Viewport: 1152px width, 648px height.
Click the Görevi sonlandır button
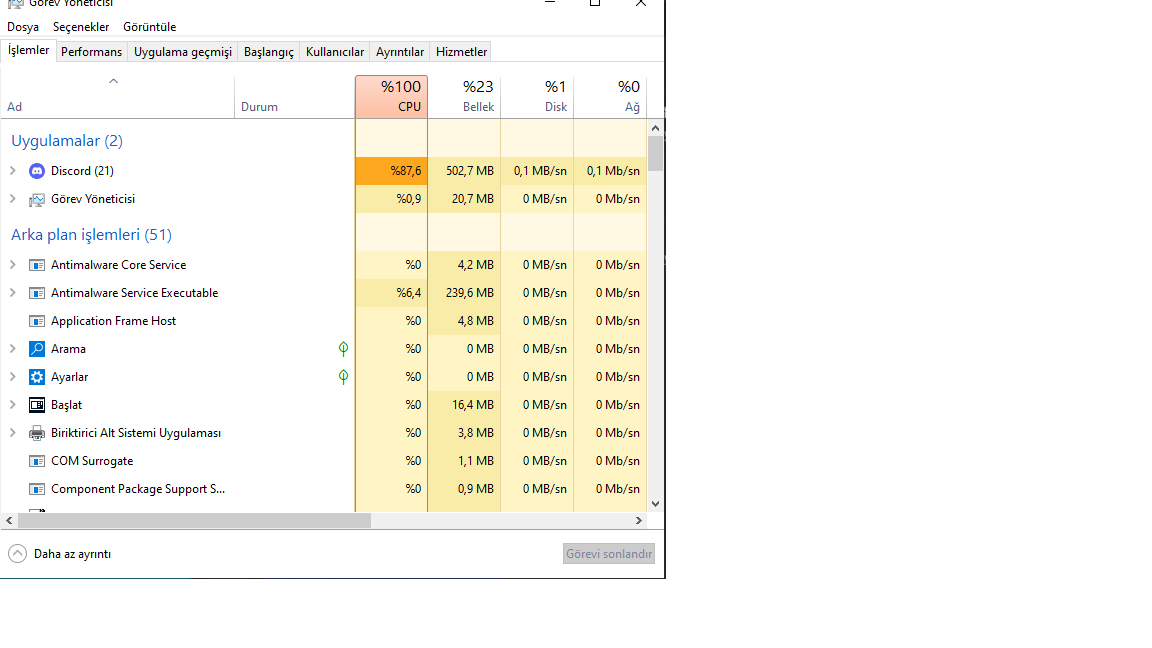point(609,554)
